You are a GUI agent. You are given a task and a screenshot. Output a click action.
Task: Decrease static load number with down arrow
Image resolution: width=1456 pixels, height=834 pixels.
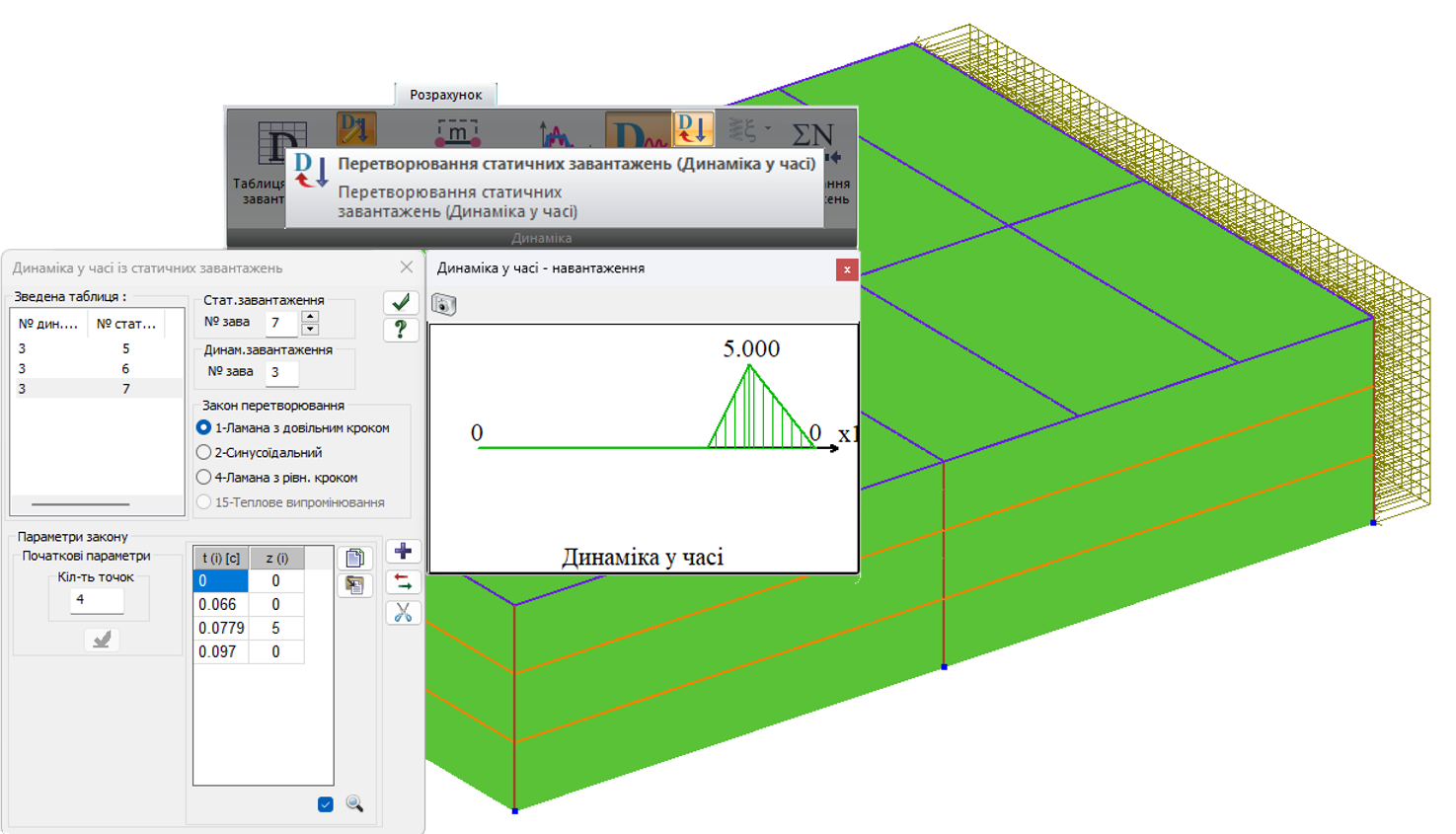coord(310,329)
